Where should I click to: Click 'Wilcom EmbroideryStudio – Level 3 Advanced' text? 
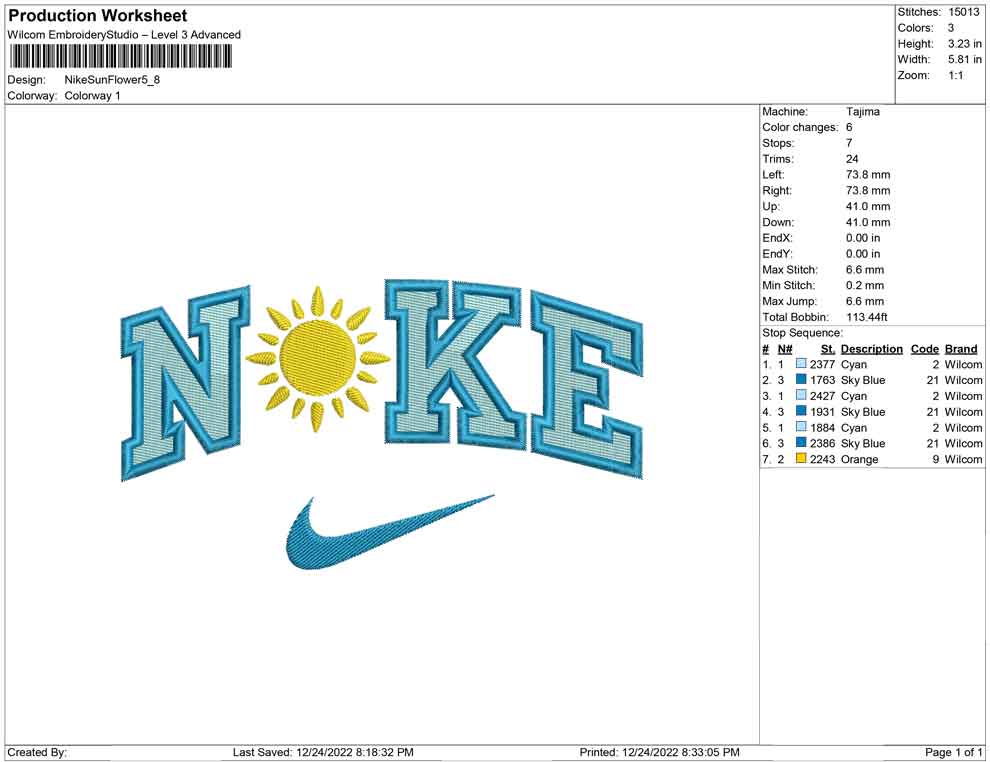[124, 35]
